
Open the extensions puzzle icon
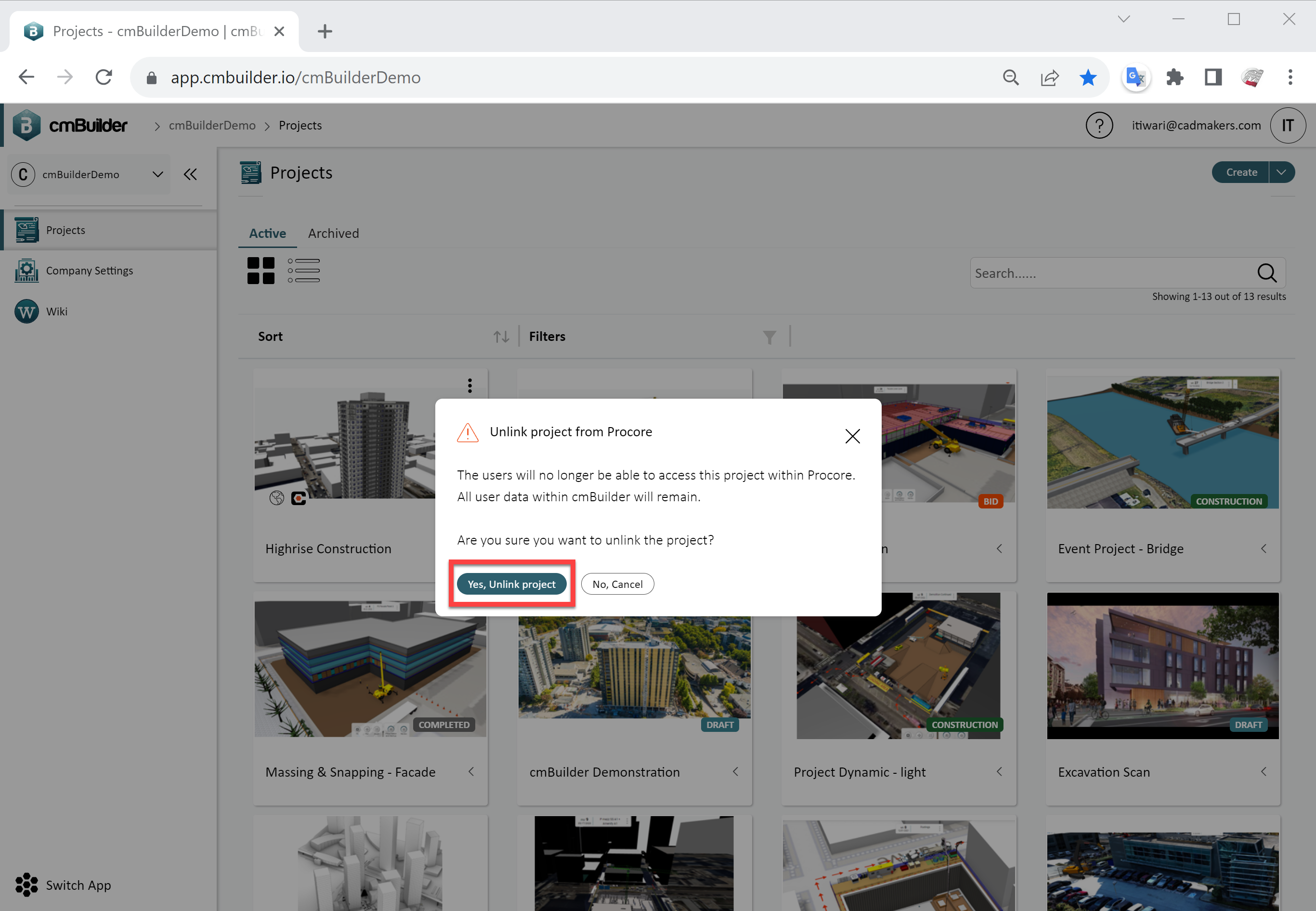coord(1174,77)
